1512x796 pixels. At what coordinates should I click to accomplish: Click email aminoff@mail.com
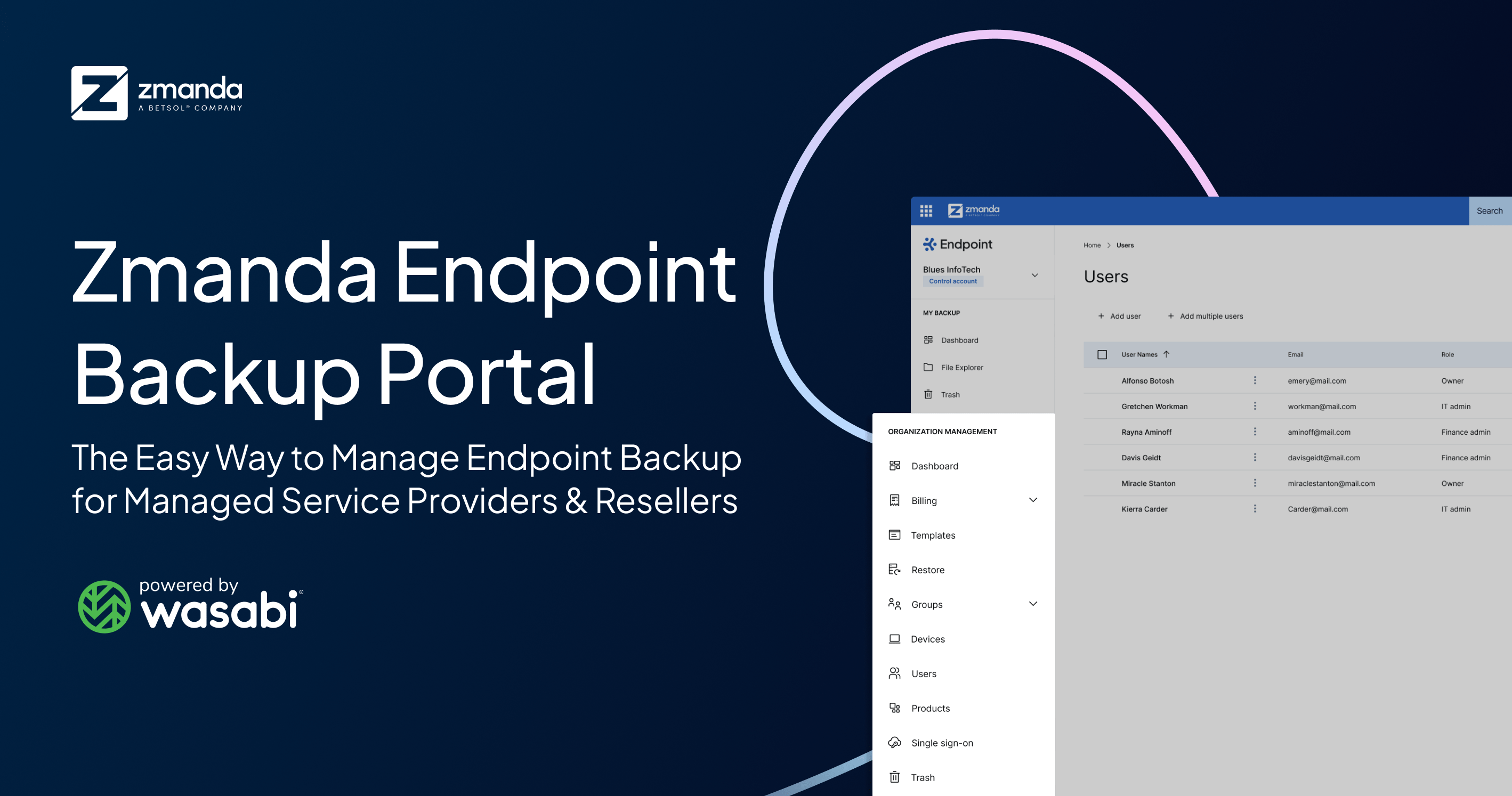point(1319,432)
